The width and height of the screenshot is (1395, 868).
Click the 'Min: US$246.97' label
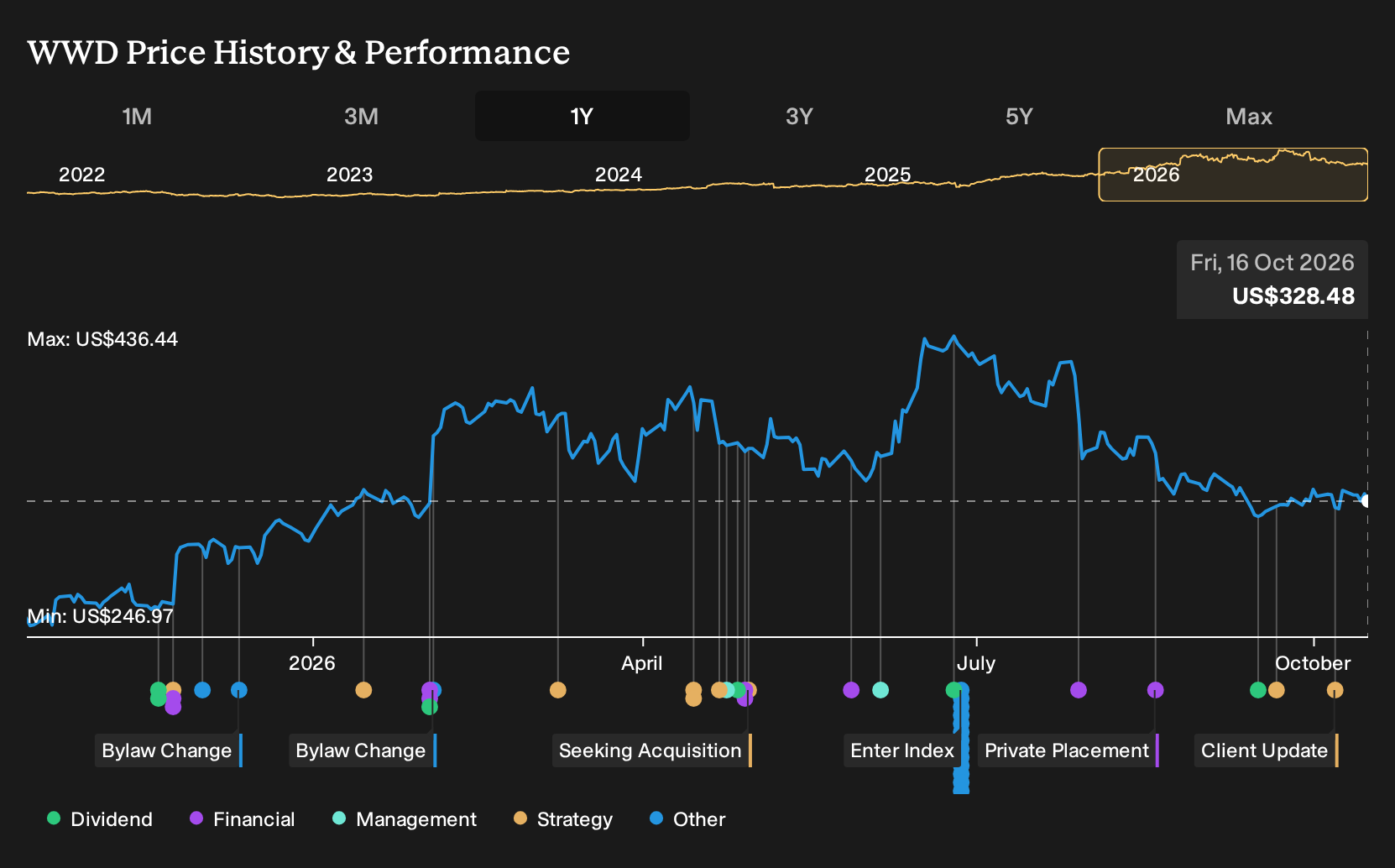101,616
